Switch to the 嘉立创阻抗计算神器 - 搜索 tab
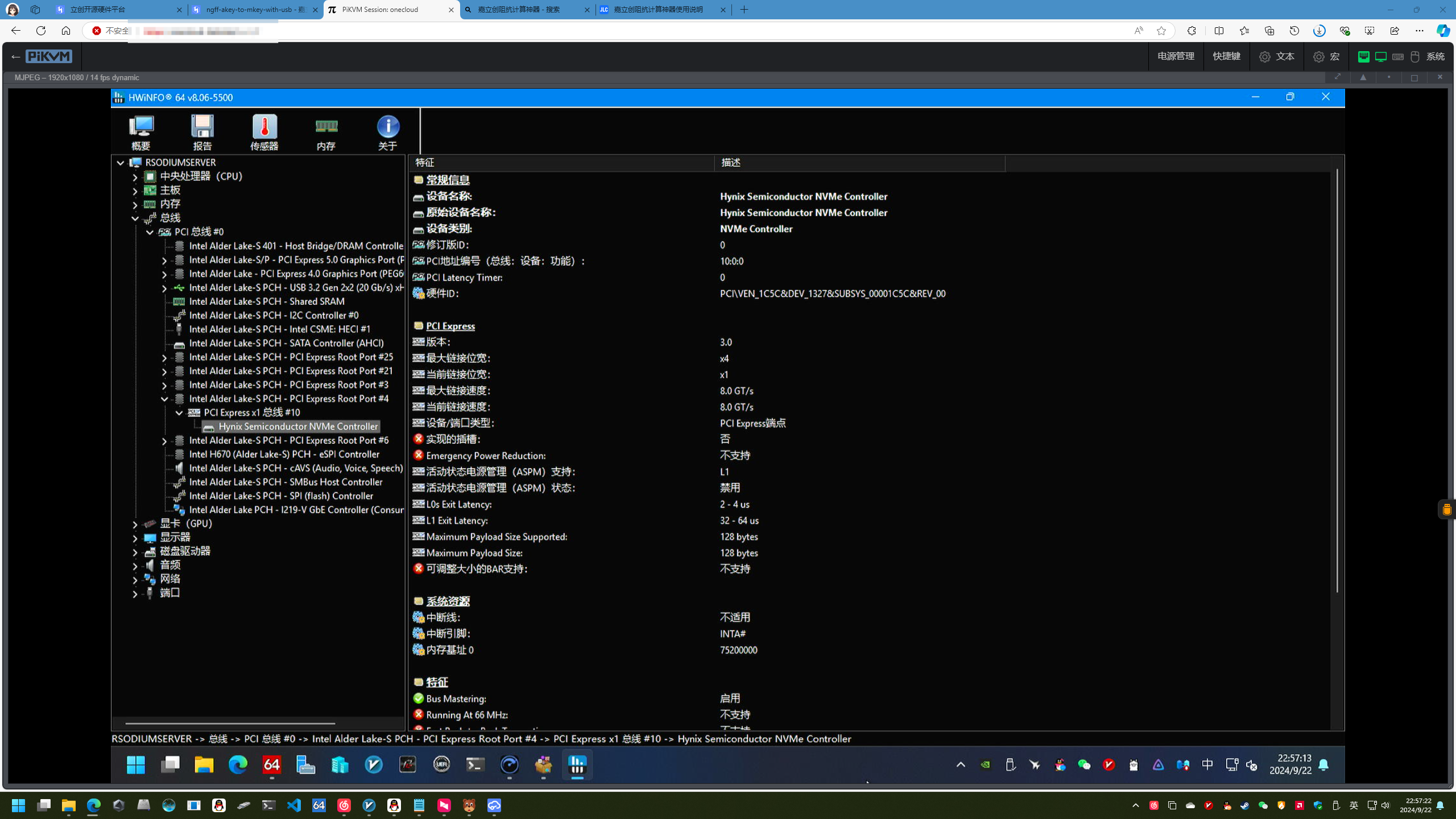The width and height of the screenshot is (1456, 819). coord(527,10)
